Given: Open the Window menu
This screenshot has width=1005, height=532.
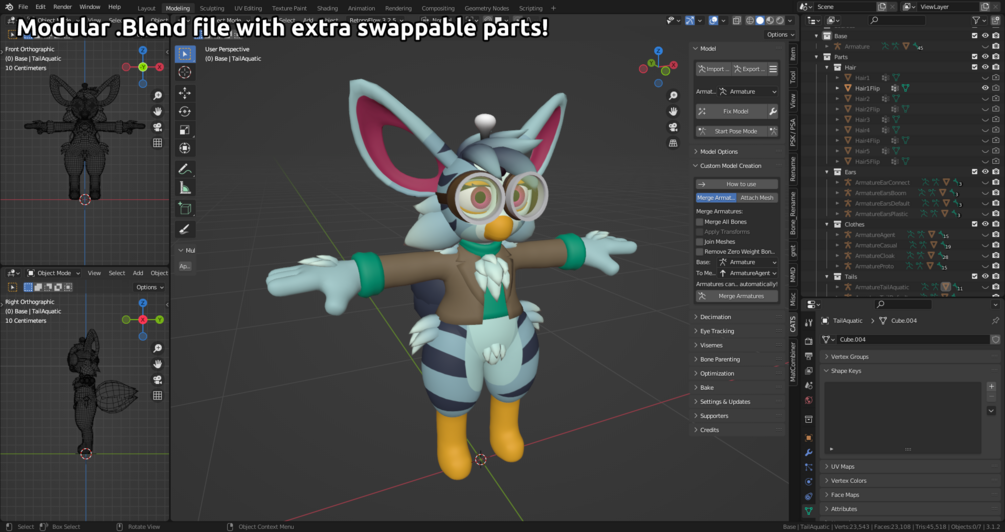Looking at the screenshot, I should pyautogui.click(x=90, y=7).
